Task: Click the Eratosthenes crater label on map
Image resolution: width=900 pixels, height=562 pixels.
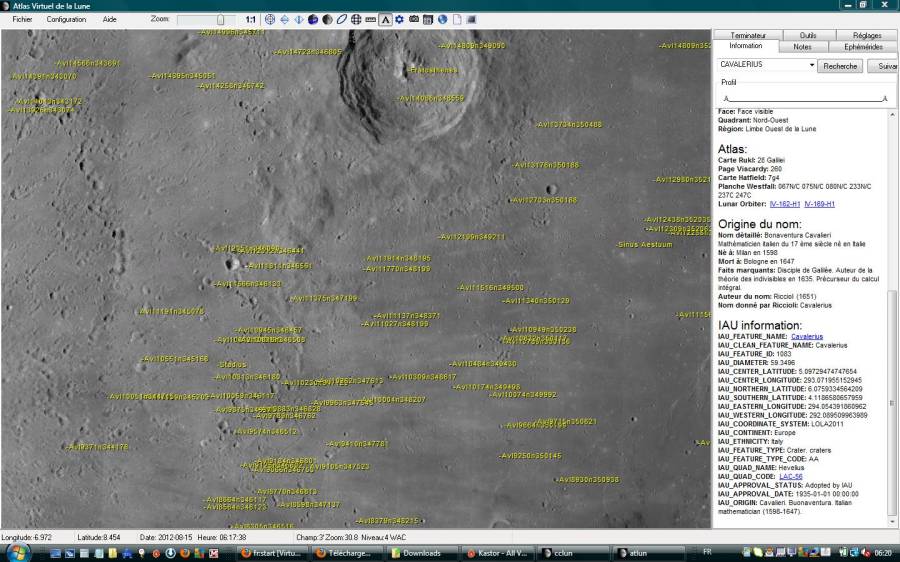Action: click(x=433, y=70)
